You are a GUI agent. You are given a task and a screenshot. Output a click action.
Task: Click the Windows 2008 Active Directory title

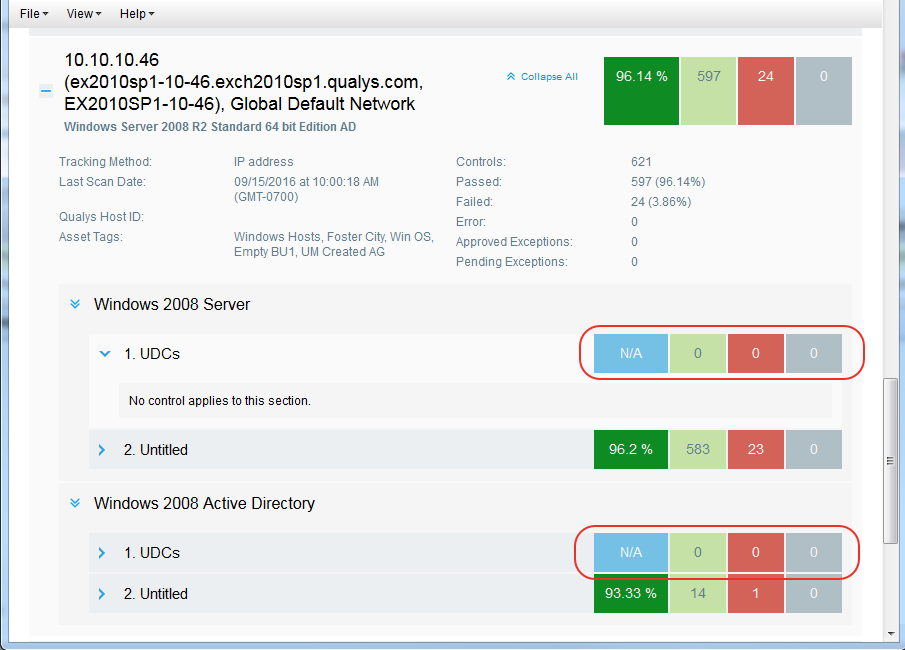(204, 503)
